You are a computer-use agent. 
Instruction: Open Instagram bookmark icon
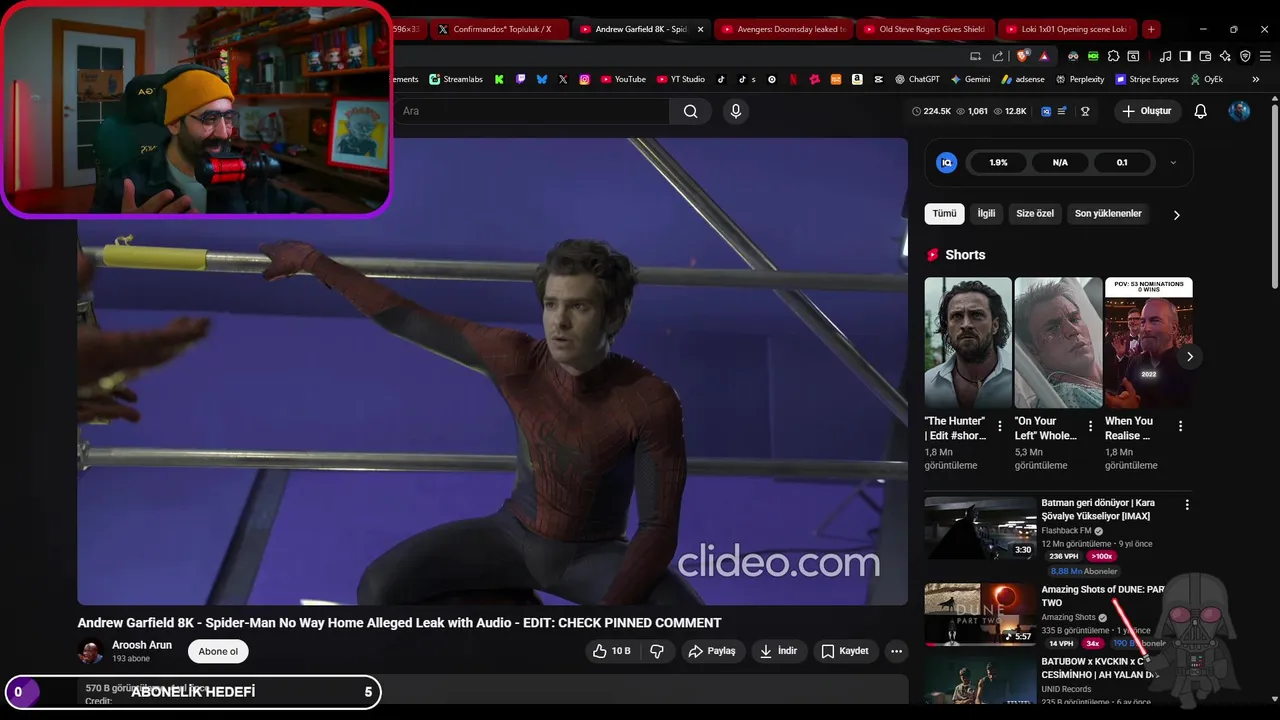click(584, 79)
